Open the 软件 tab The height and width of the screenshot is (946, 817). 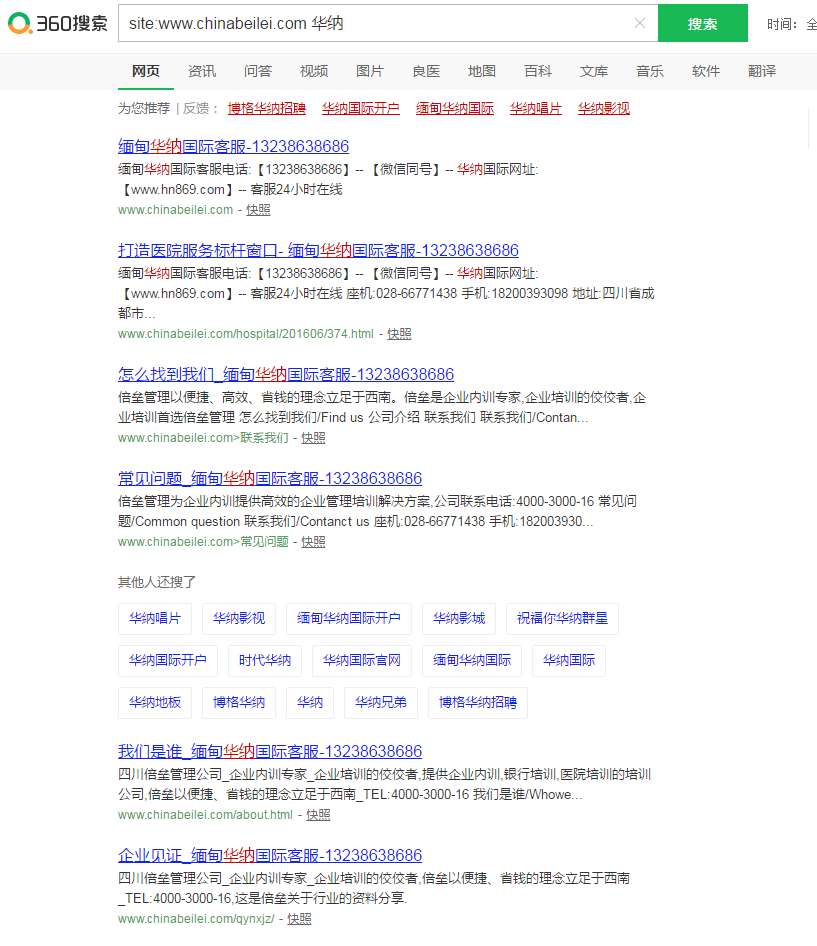point(706,71)
